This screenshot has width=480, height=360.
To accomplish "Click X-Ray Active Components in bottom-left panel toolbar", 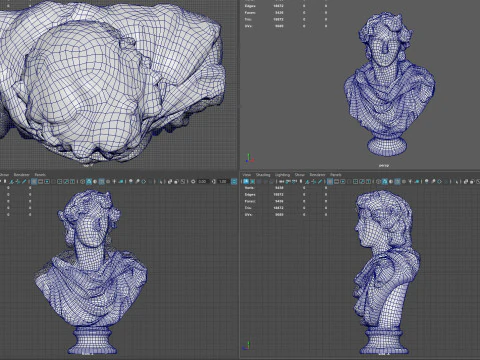I will (x=176, y=182).
